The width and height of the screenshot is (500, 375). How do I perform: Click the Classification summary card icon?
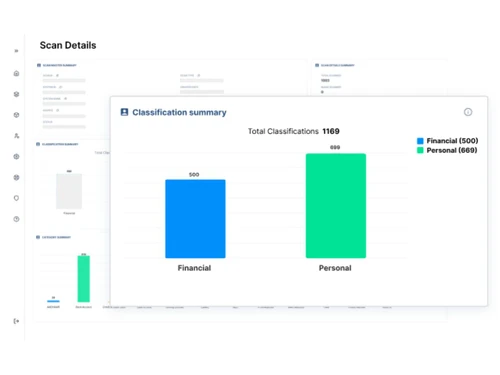tap(124, 112)
